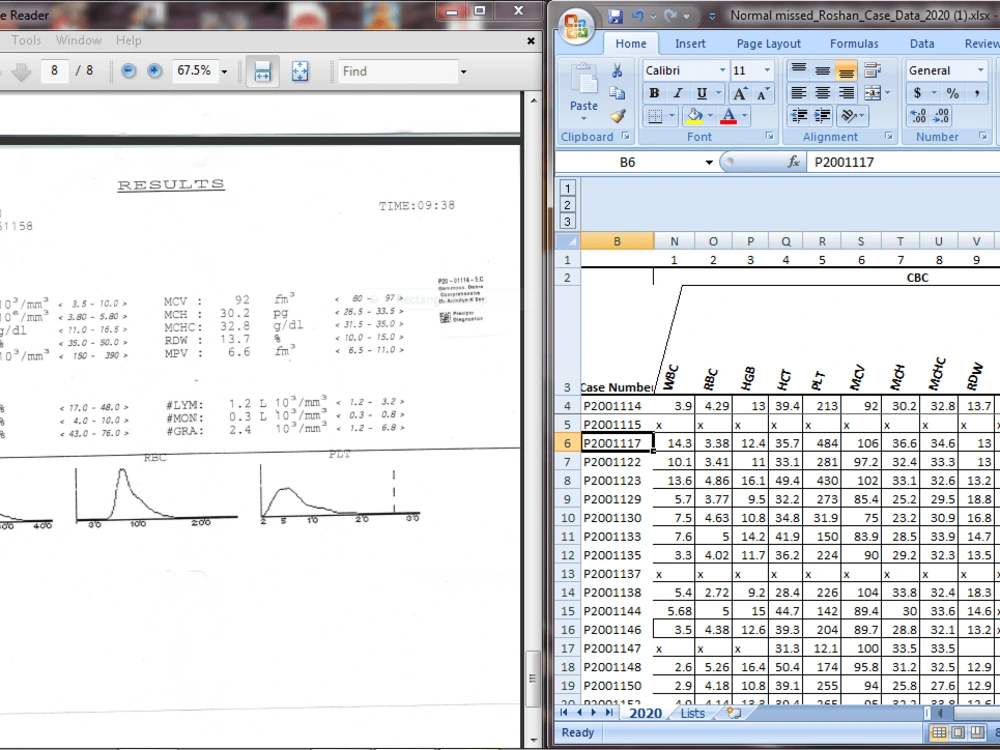Switch to the Data ribbon tab
Screen dimensions: 1000x750
(x=922, y=43)
